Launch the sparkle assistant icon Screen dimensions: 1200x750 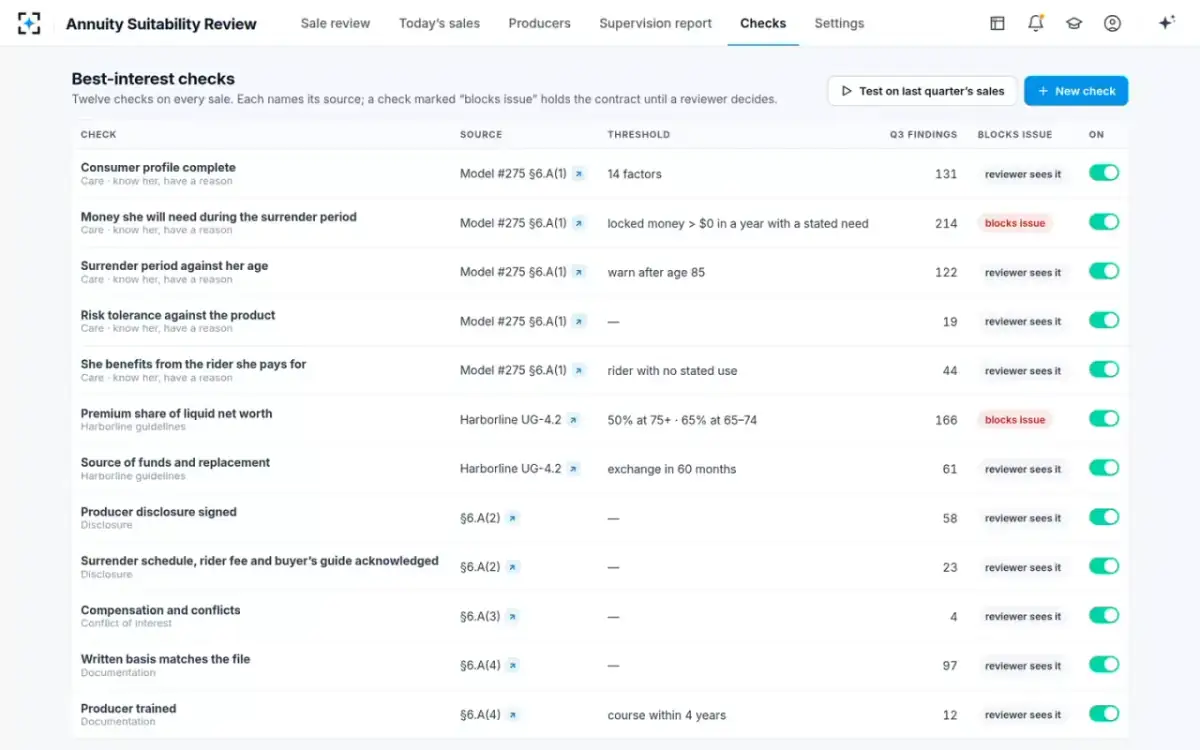(x=1166, y=23)
